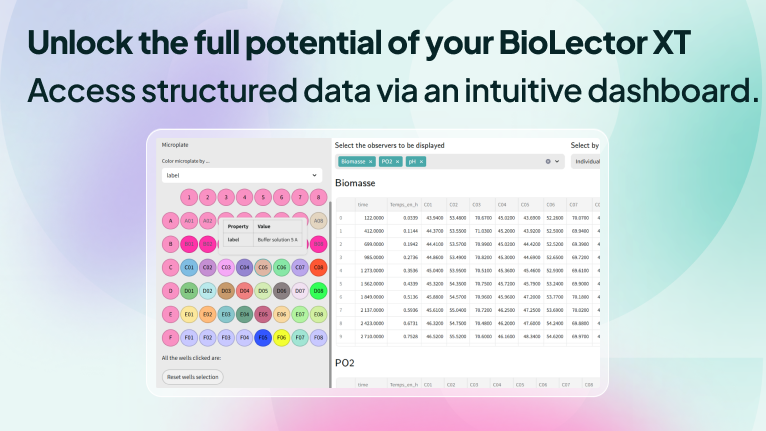The width and height of the screenshot is (766, 431).
Task: Click the Temps_en_h column header in Biomasse table
Action: [404, 203]
